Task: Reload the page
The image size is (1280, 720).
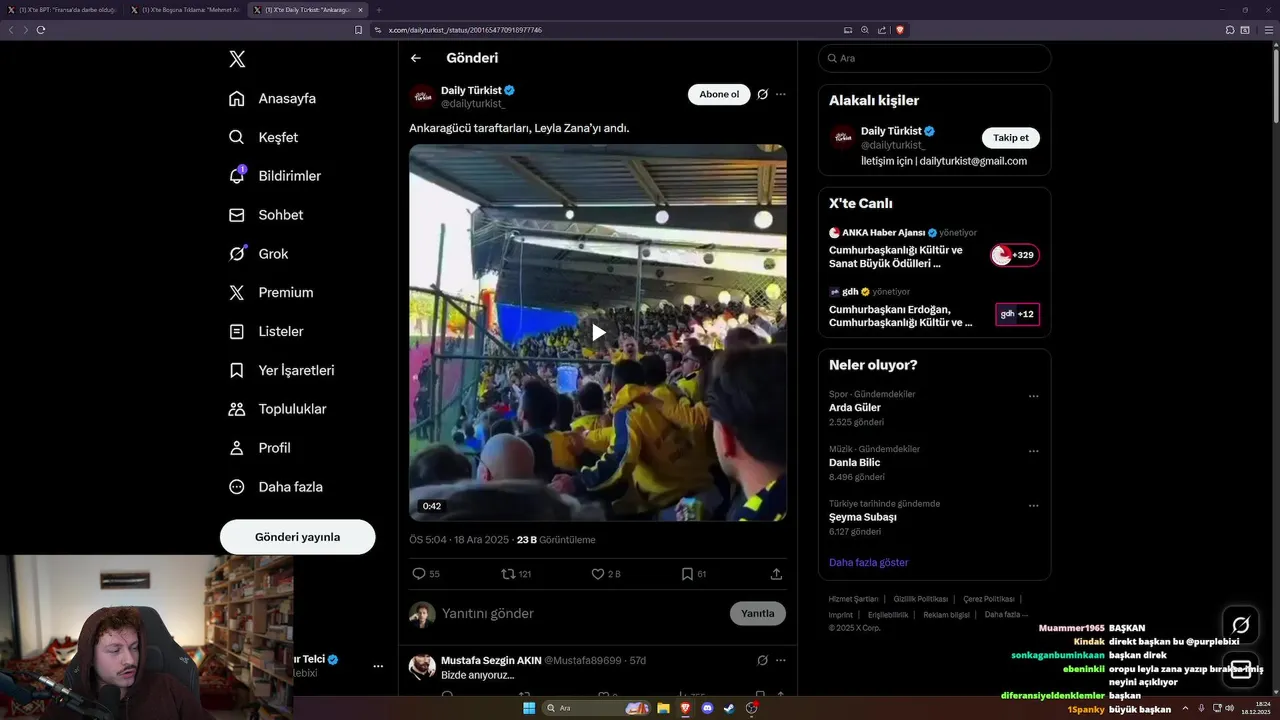Action: (41, 30)
